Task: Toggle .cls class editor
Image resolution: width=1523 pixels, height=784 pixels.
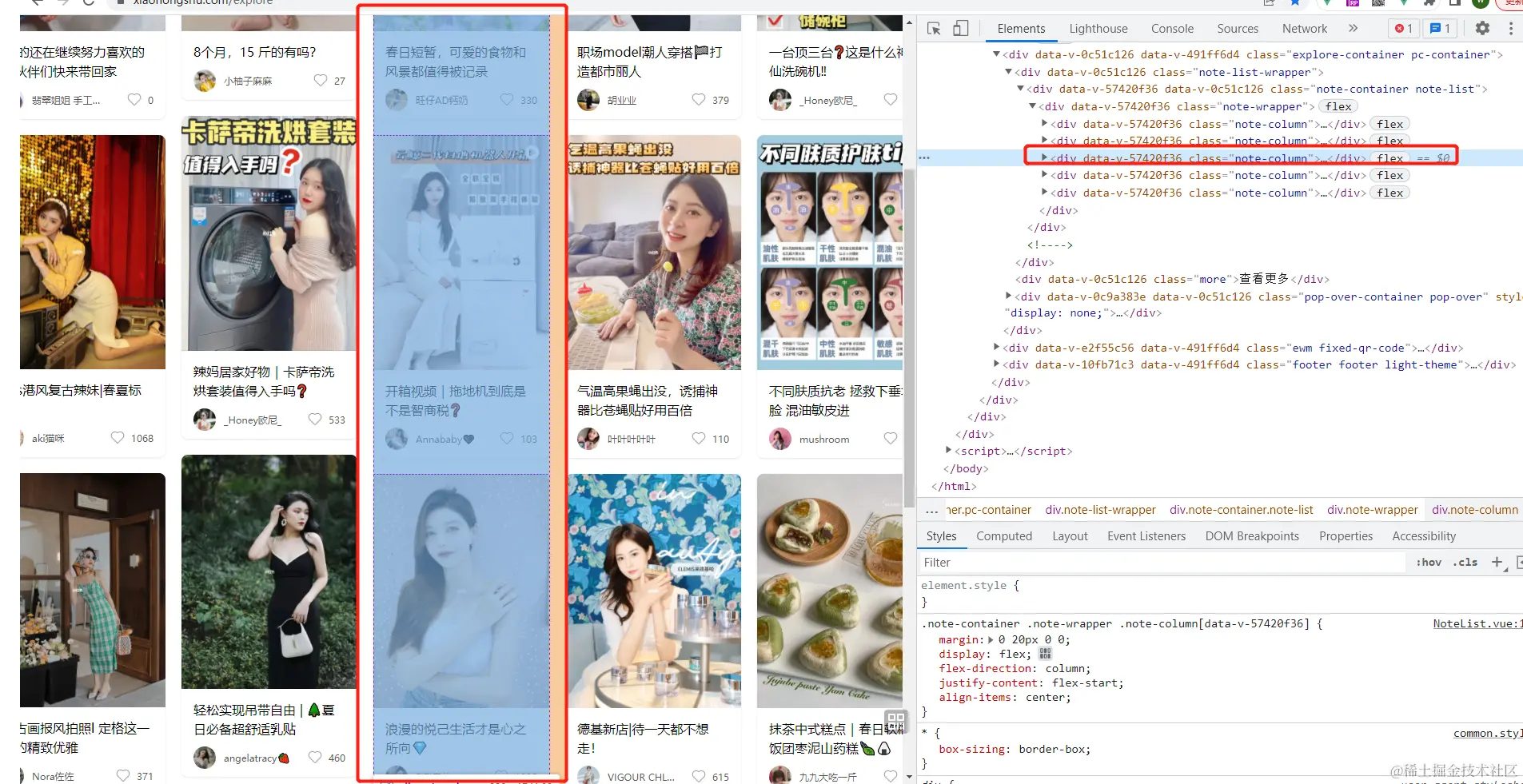Action: click(1465, 562)
